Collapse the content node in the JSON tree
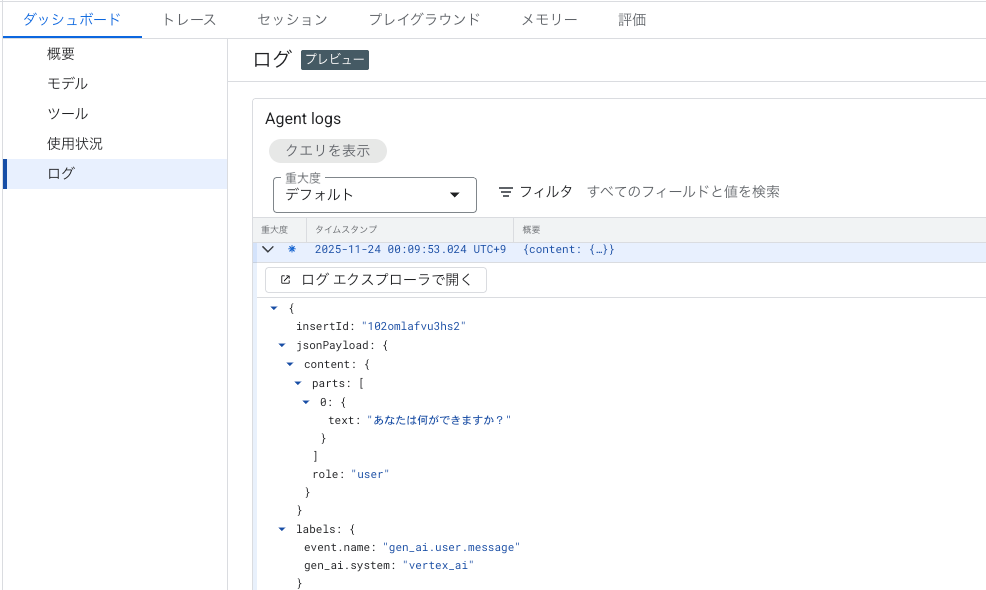Screen dimensions: 986x590 tap(290, 364)
